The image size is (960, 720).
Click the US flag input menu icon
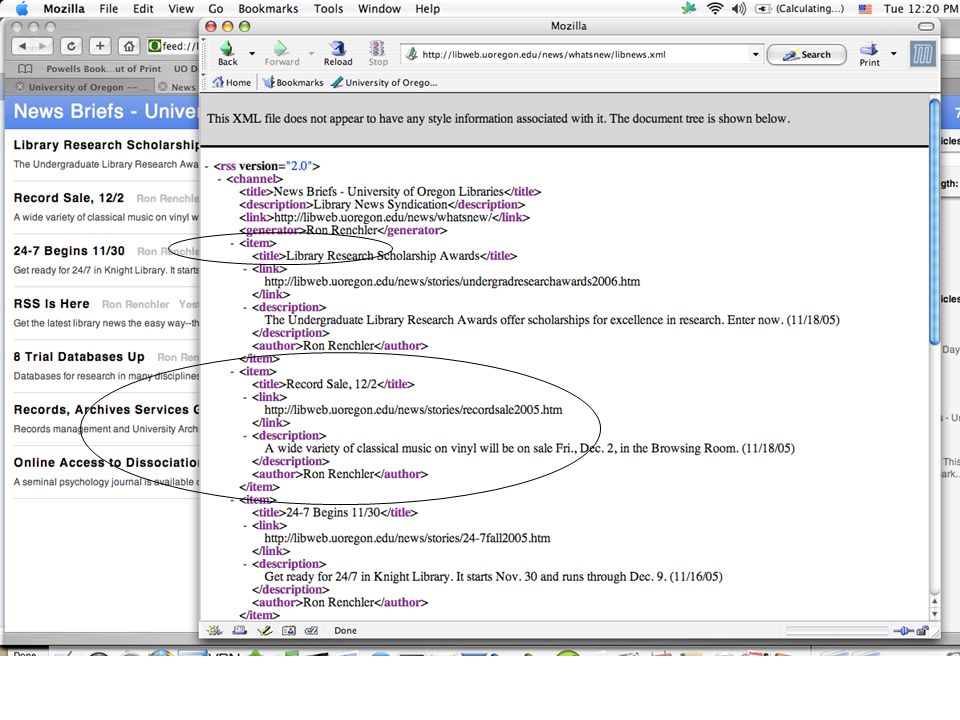(x=865, y=9)
